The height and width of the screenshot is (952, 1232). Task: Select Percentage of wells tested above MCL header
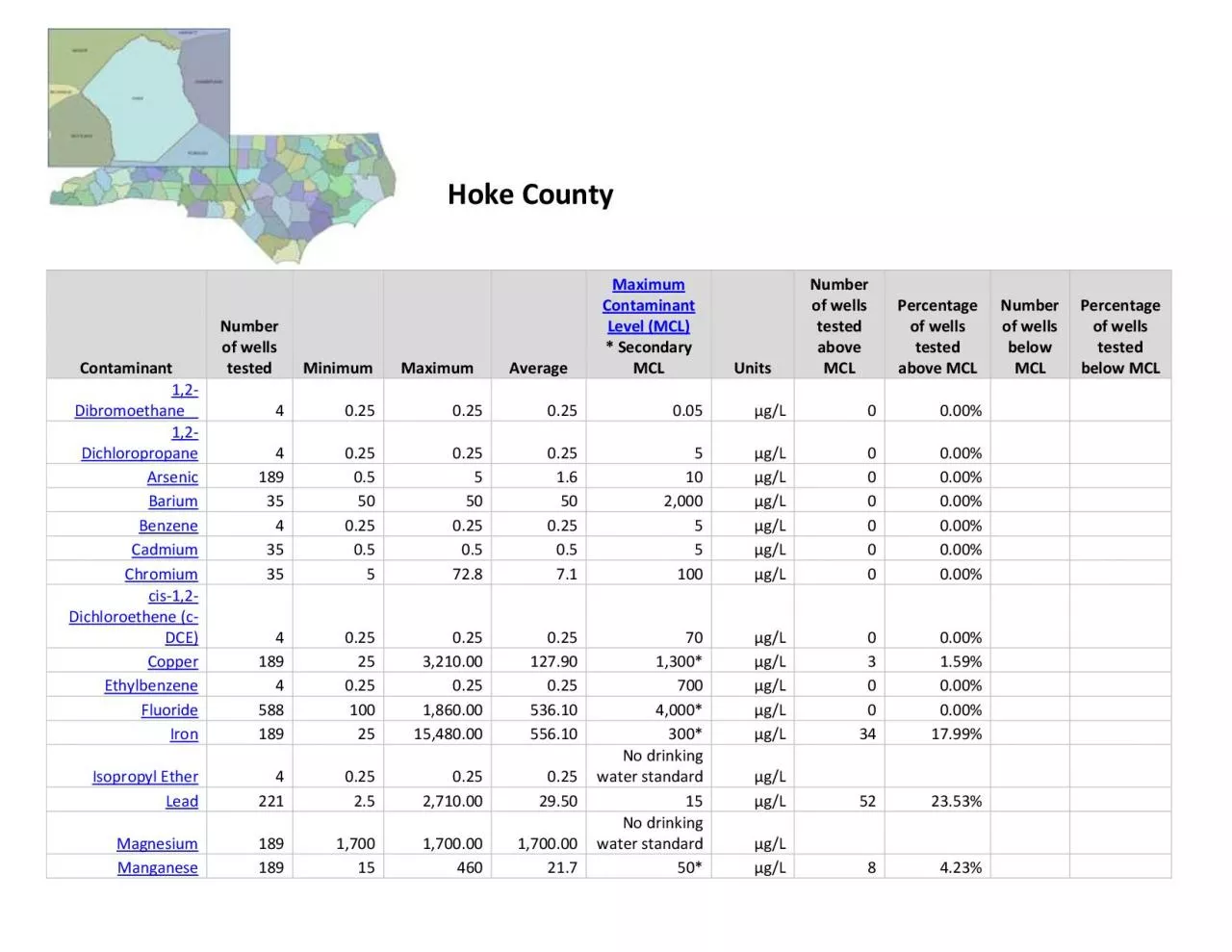(x=937, y=336)
